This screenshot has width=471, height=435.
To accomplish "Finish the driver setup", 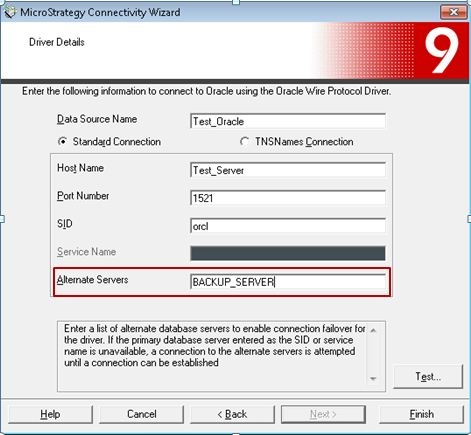I will (x=422, y=414).
